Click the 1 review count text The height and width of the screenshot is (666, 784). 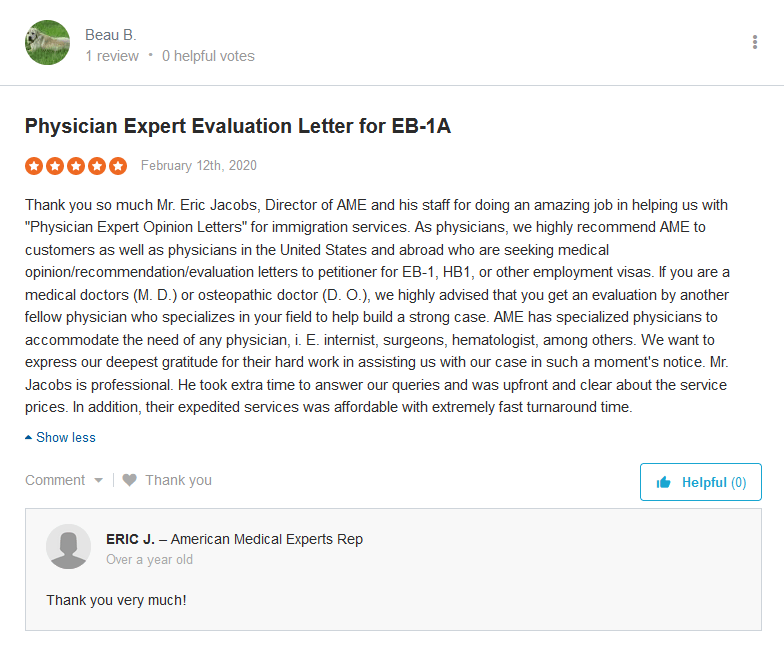click(112, 56)
